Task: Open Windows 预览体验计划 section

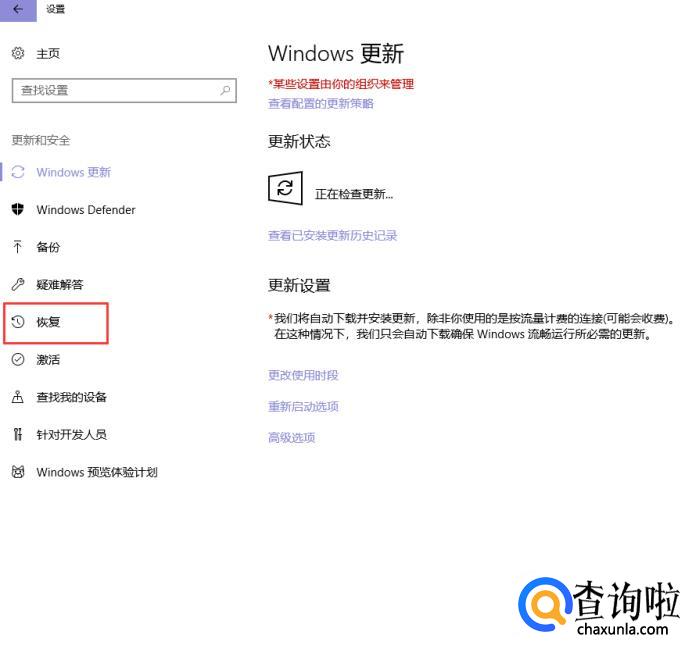Action: [97, 472]
